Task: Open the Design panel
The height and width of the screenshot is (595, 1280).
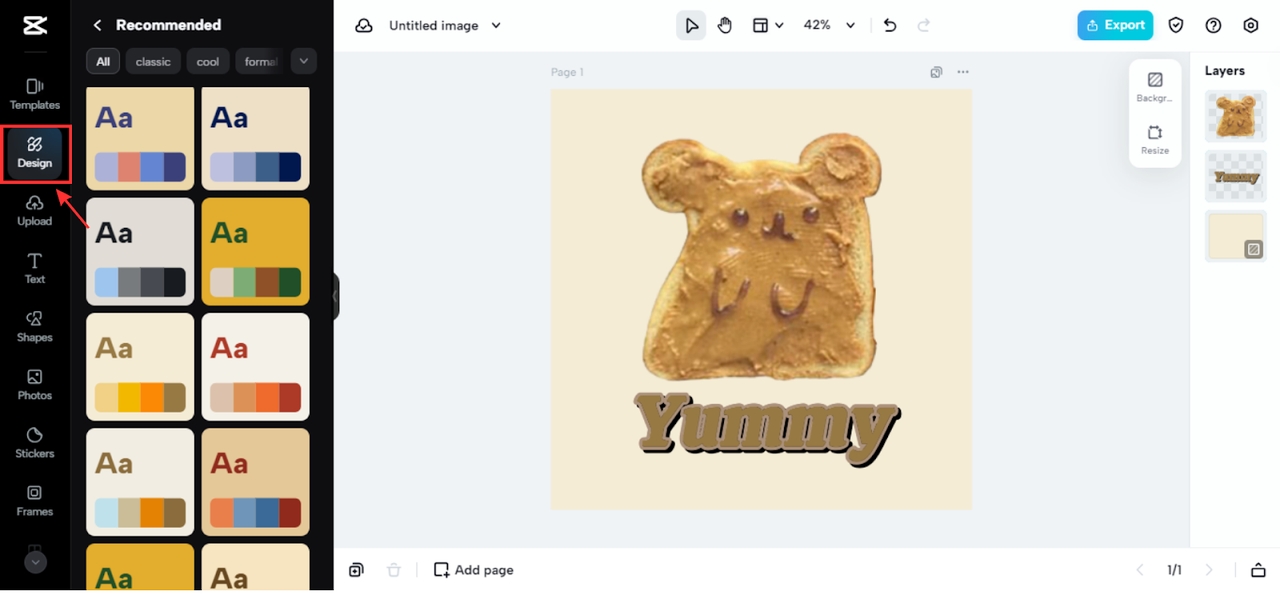Action: [x=35, y=152]
